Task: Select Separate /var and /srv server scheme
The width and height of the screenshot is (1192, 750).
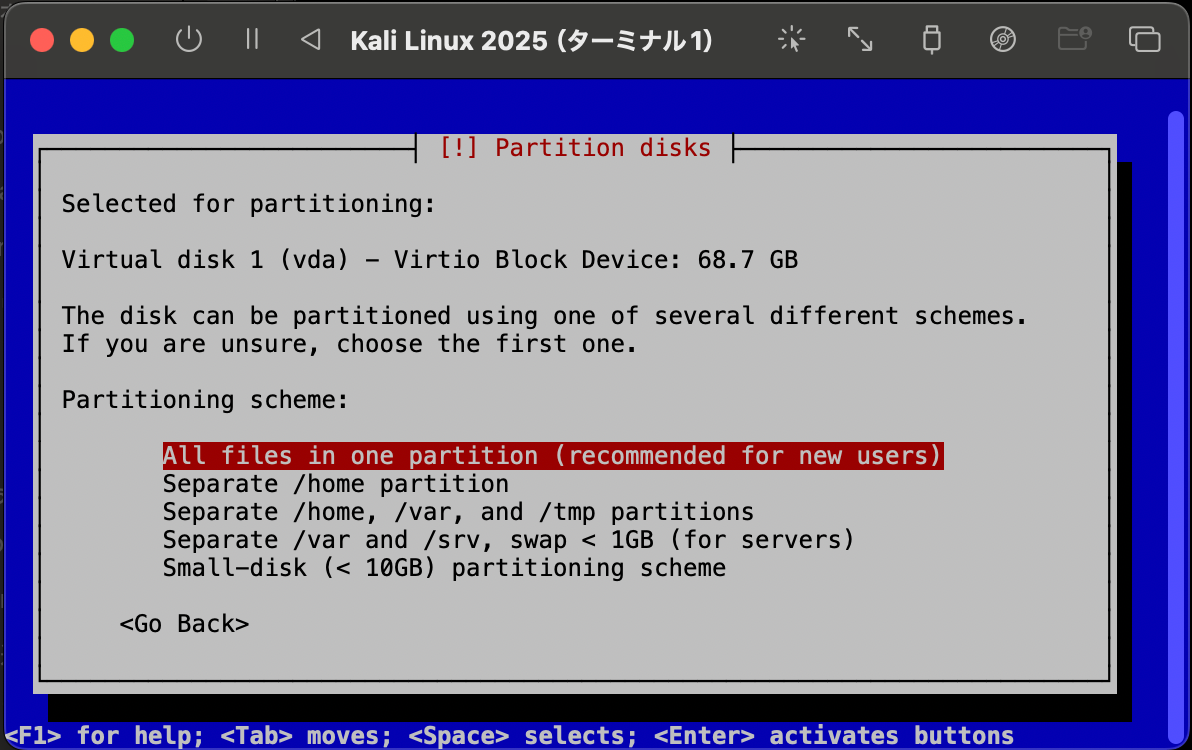Action: [508, 540]
